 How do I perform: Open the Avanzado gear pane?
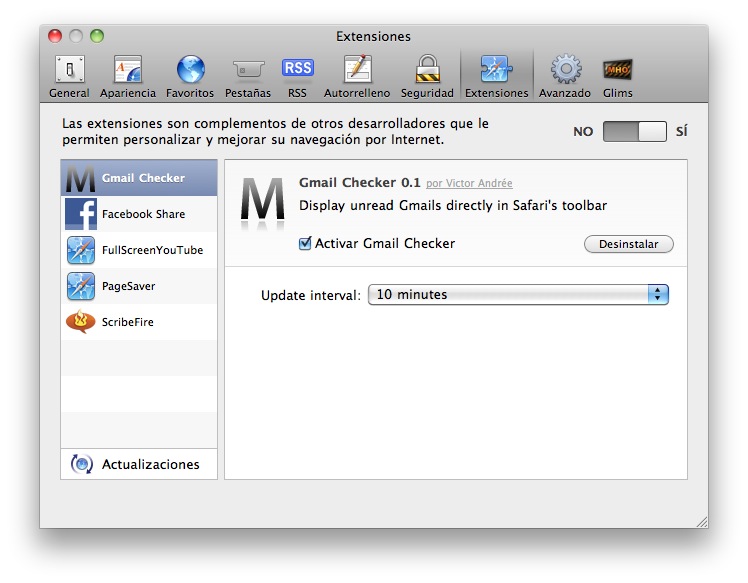(565, 76)
